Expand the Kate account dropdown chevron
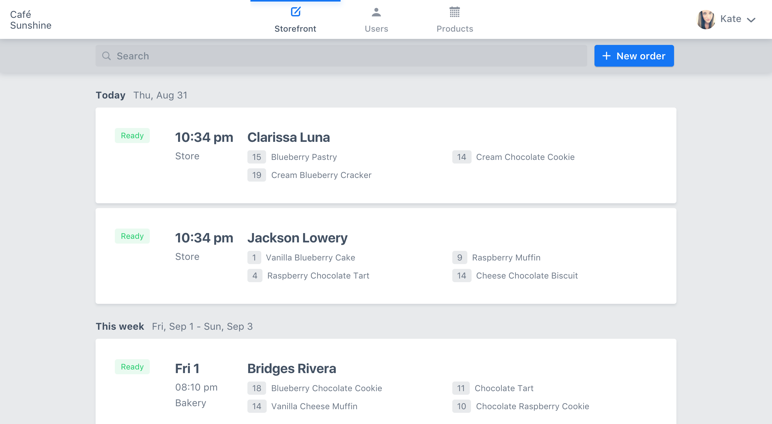This screenshot has width=772, height=424. [x=751, y=20]
